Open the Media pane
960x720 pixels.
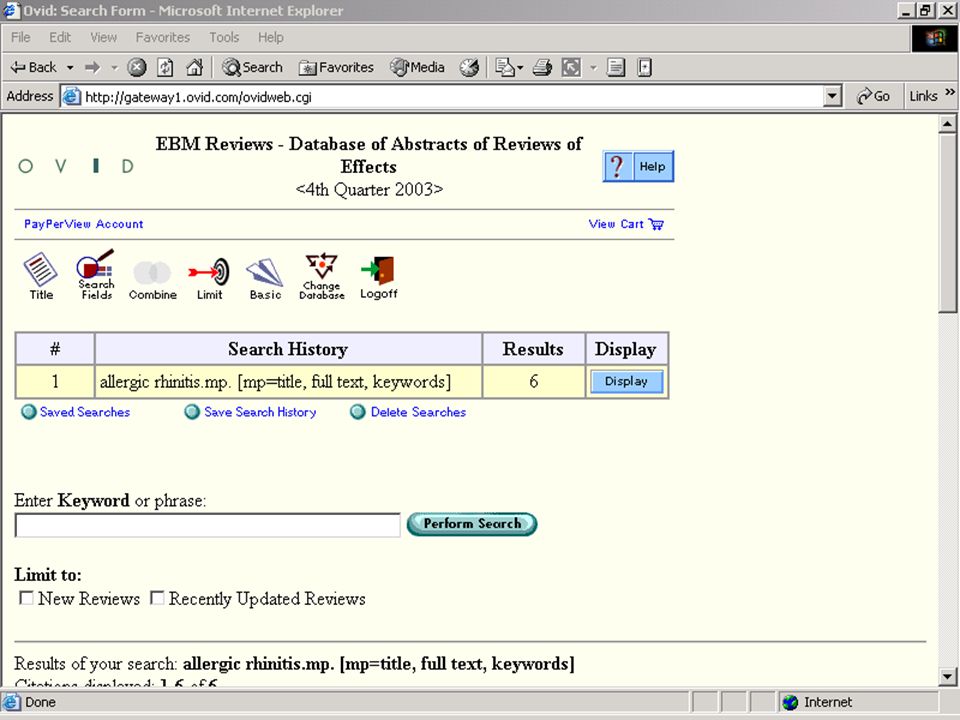click(x=417, y=67)
